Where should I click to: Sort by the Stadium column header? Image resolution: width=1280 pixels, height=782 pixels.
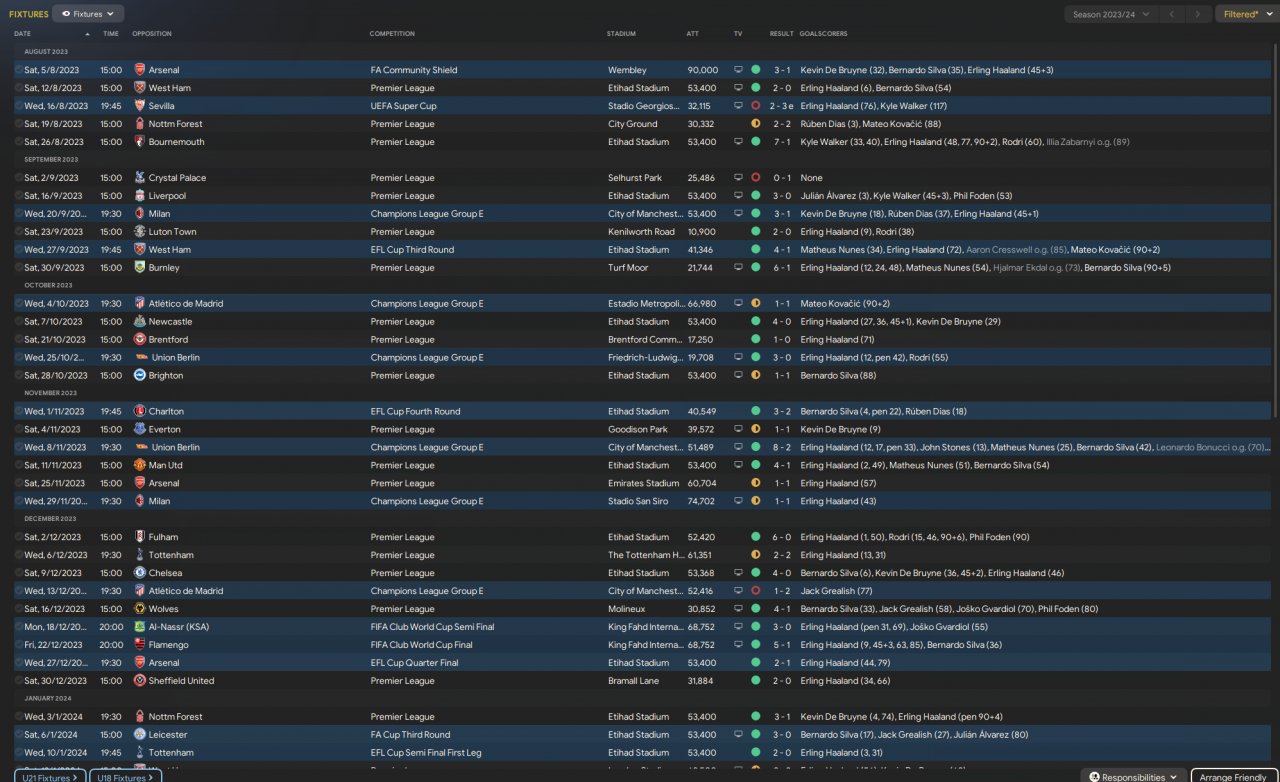coord(621,34)
